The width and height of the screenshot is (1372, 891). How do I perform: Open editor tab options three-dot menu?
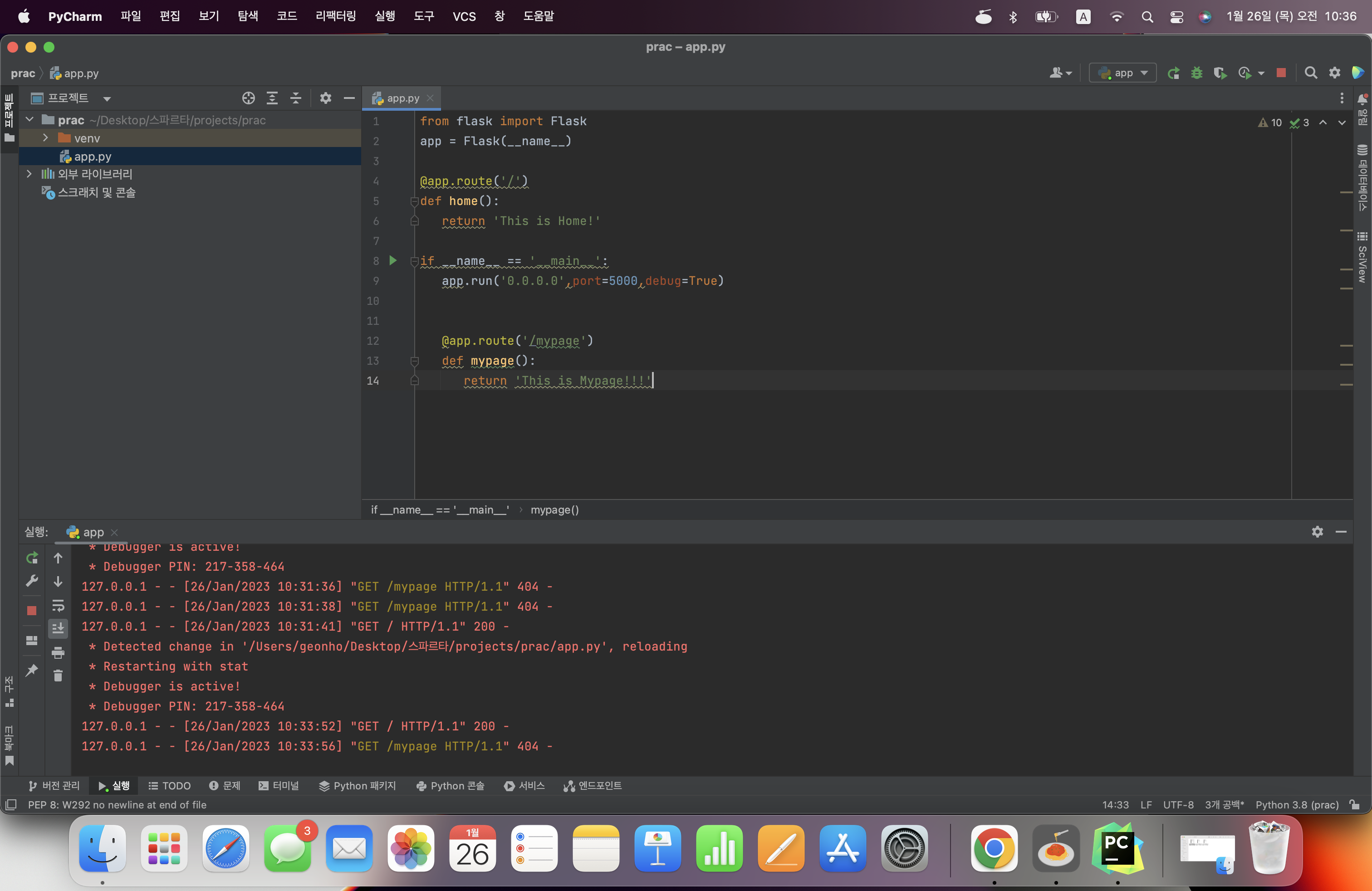pos(1342,98)
